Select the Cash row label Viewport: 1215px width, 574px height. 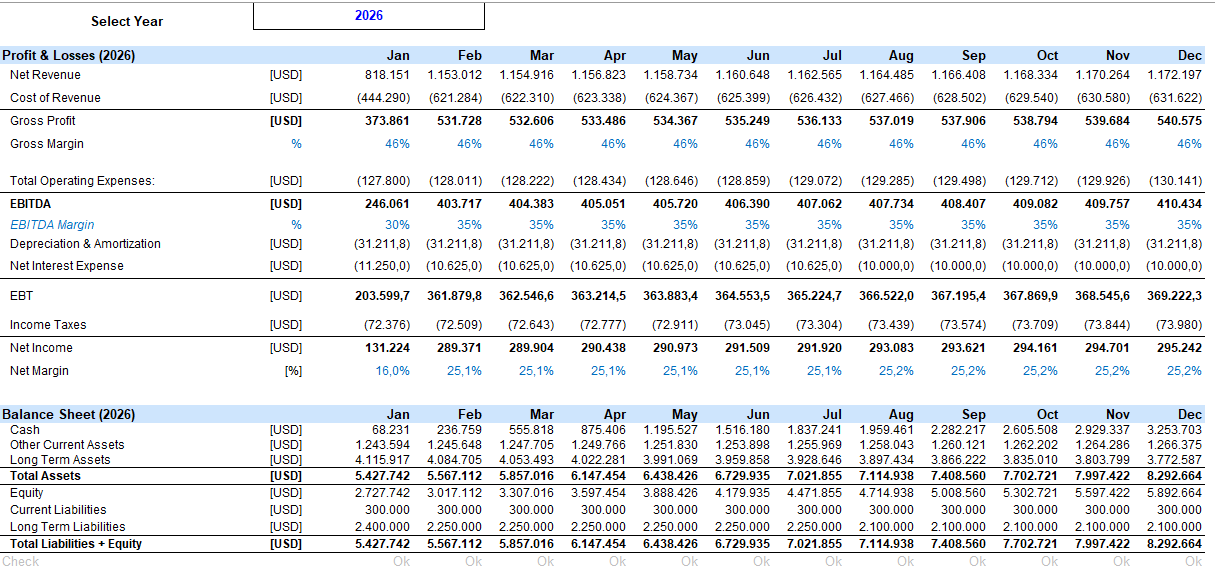tap(25, 430)
